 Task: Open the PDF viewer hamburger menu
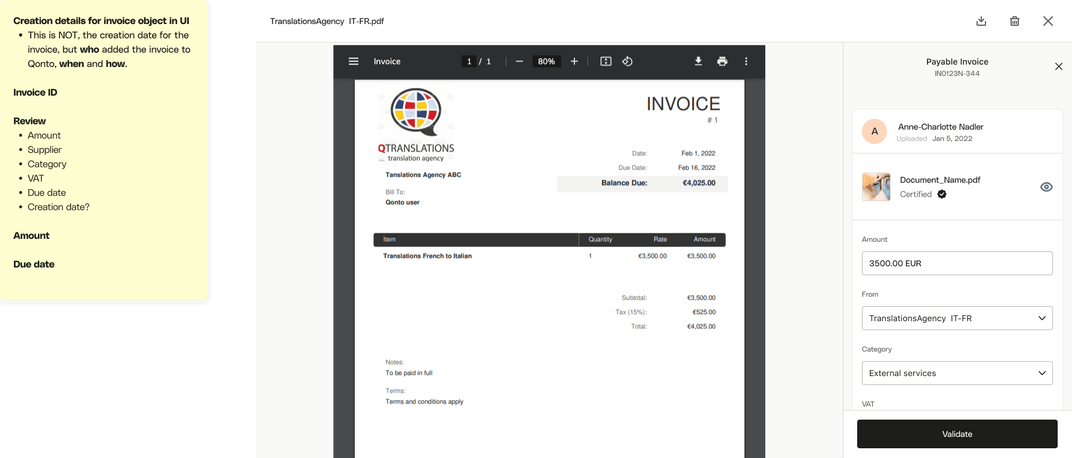click(x=353, y=61)
